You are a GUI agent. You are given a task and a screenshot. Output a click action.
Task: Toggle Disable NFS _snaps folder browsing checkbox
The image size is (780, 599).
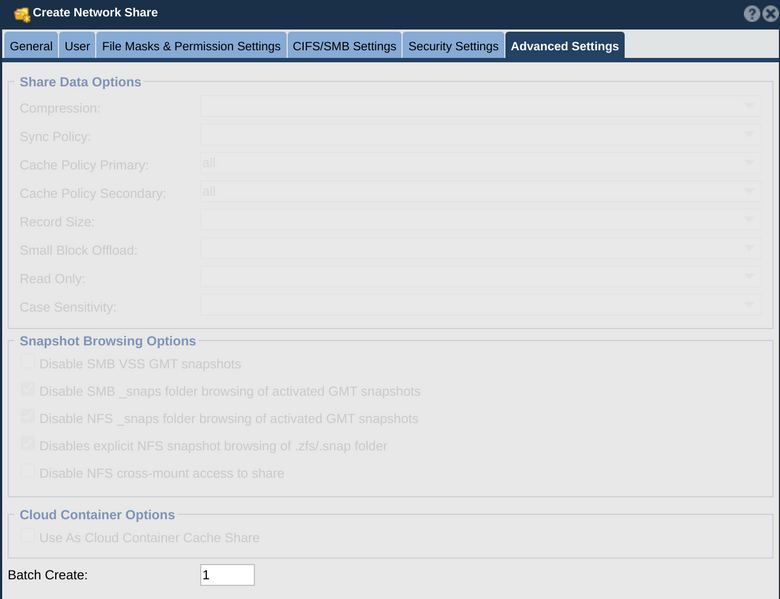tap(28, 416)
